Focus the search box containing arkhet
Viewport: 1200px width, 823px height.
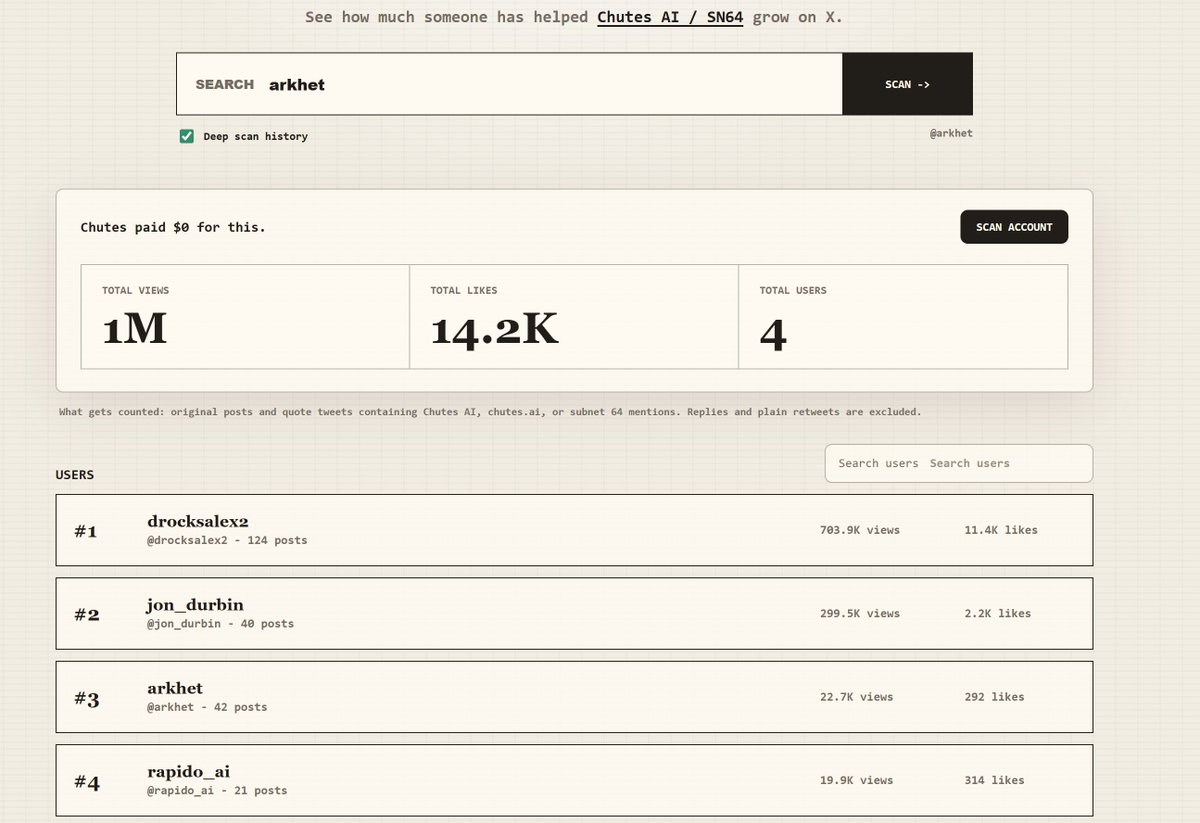(510, 84)
